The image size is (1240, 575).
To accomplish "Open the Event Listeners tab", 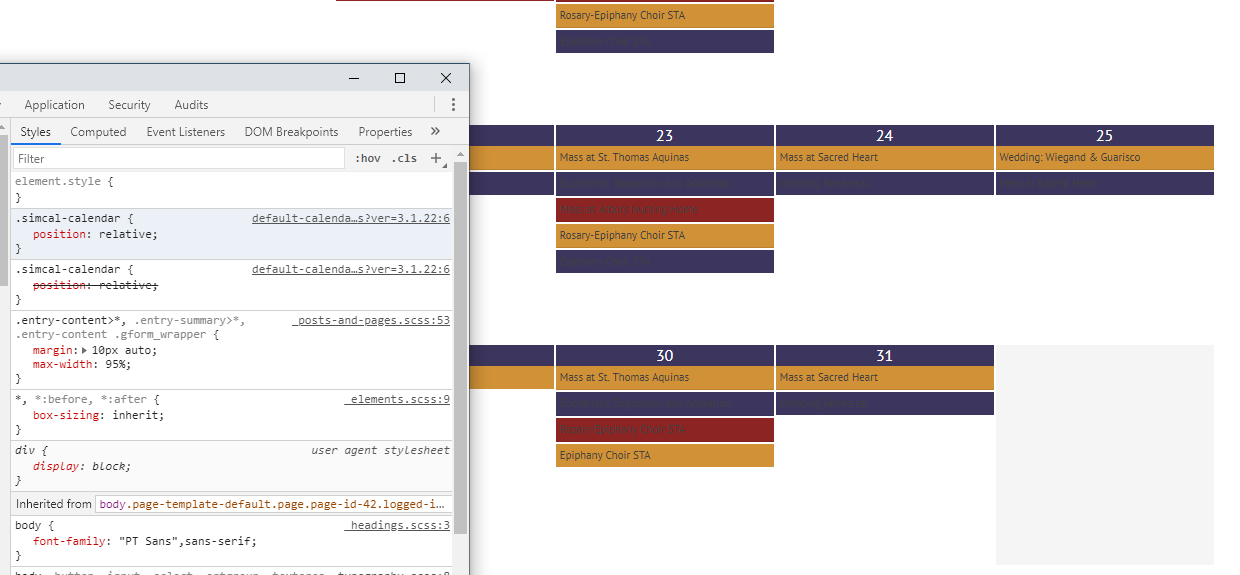I will pyautogui.click(x=185, y=132).
